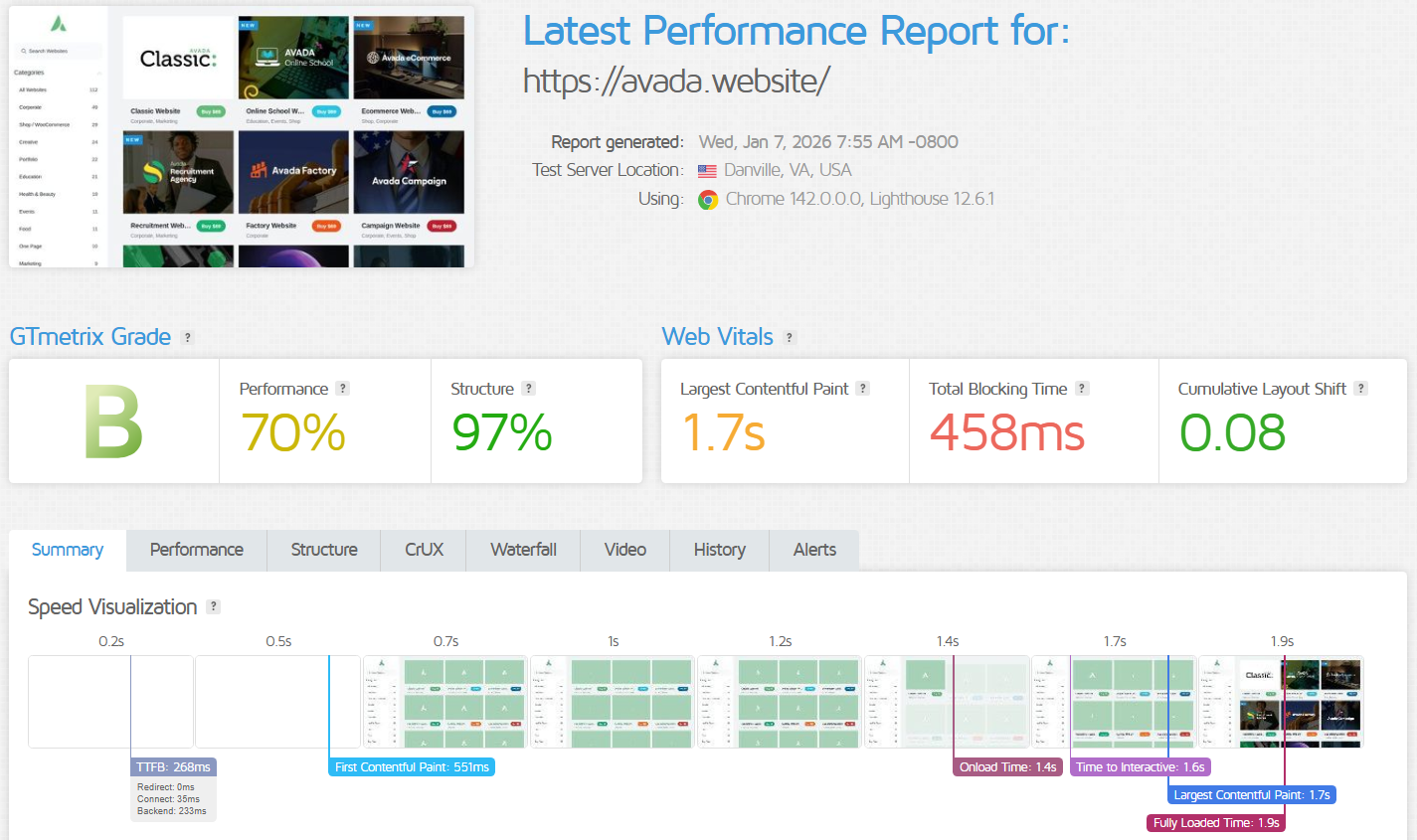Image resolution: width=1417 pixels, height=840 pixels.
Task: Switch to the History tab
Action: coord(720,551)
